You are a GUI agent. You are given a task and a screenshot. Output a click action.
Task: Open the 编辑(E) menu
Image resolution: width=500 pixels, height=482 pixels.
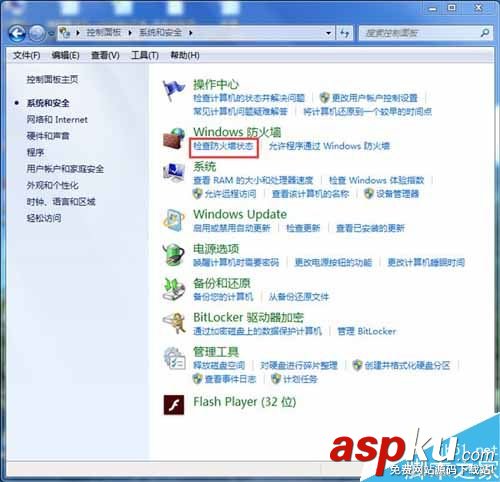[65, 55]
